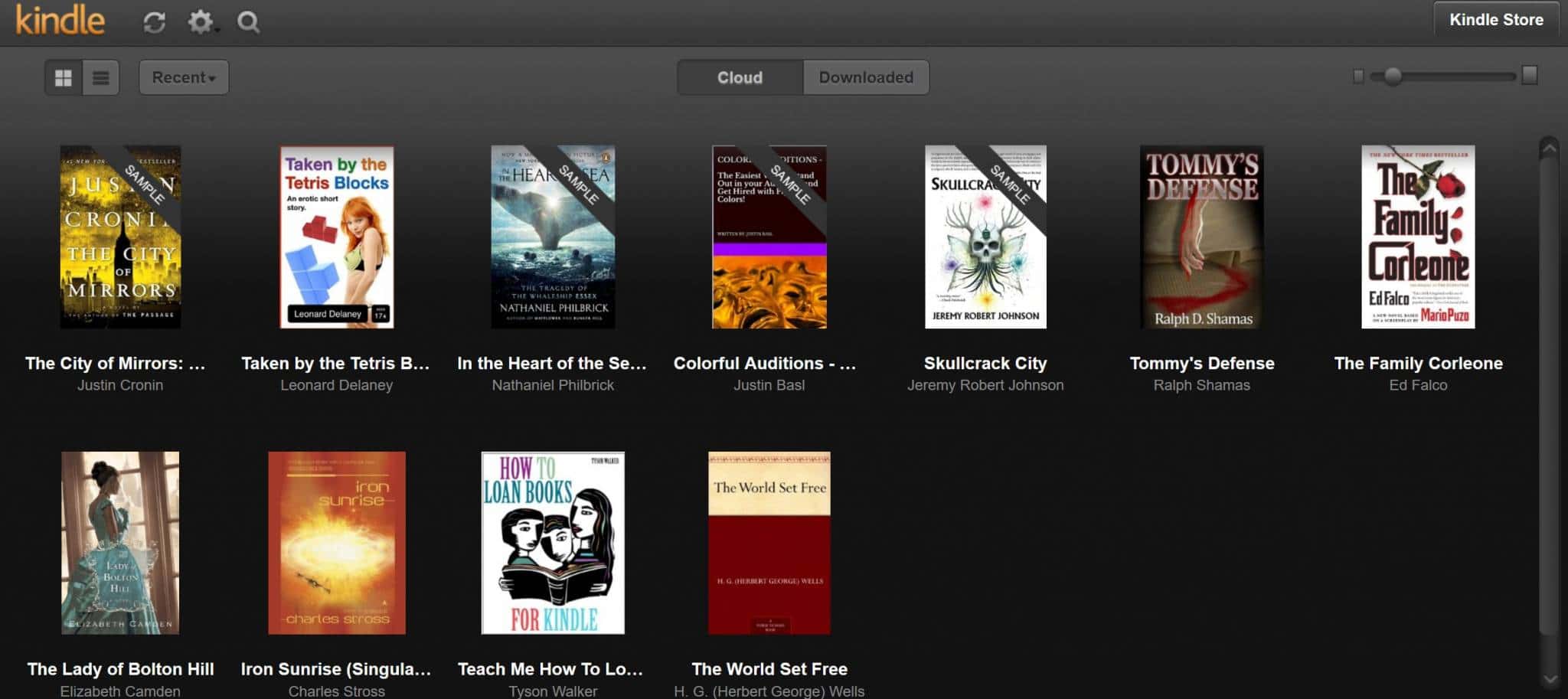Click title text 'Taken by the Tetris B...'
1568x699 pixels.
tap(335, 363)
